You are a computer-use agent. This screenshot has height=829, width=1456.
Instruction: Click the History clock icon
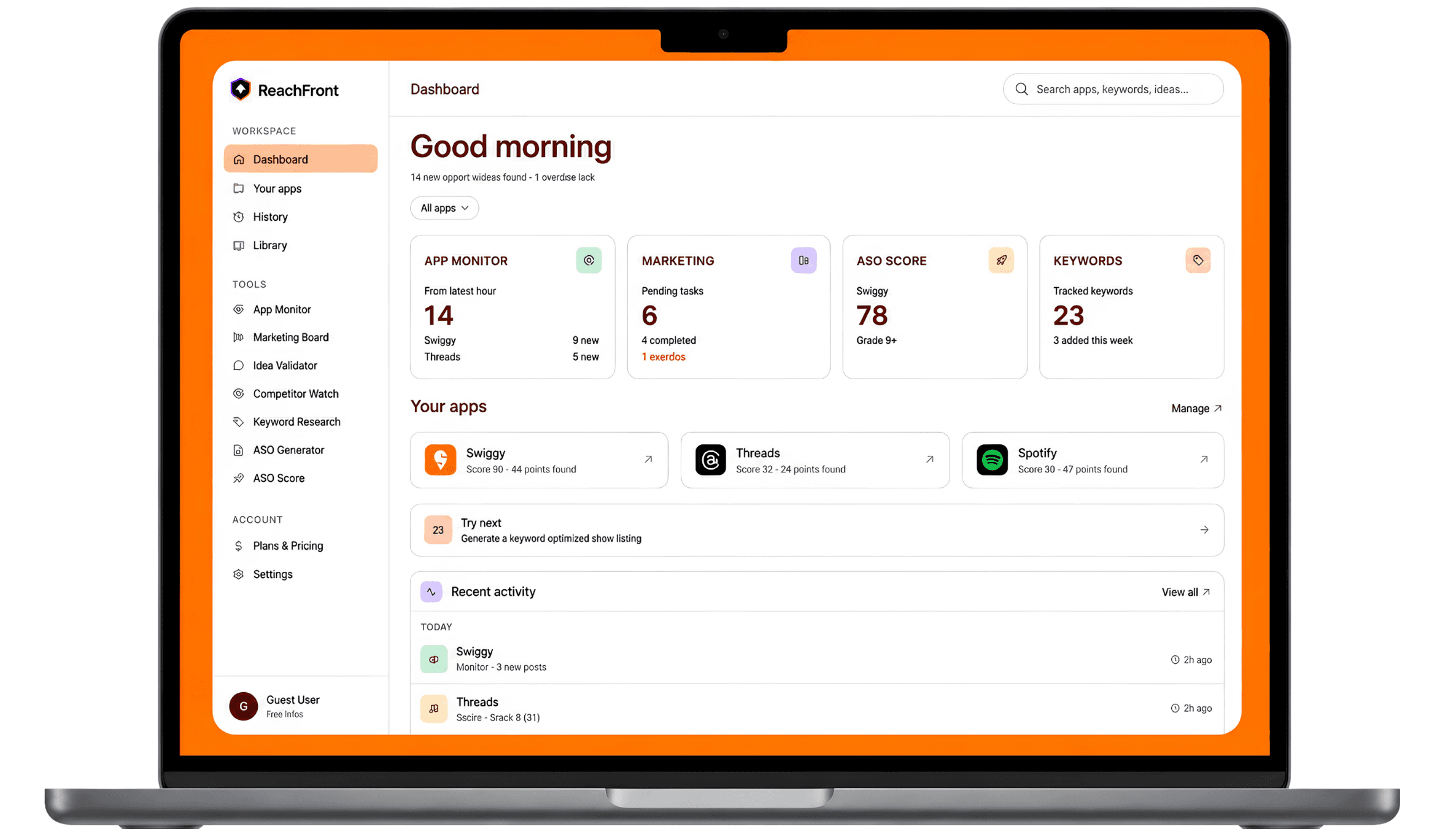(x=239, y=217)
